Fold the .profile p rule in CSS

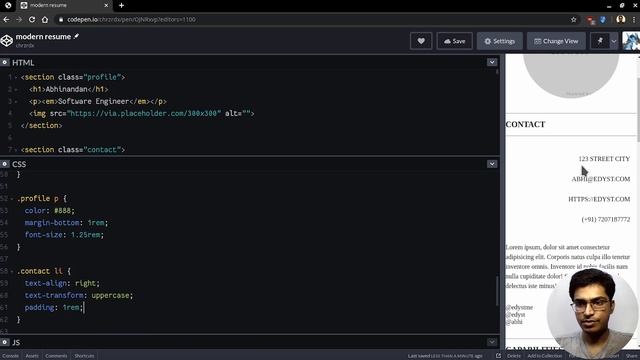pos(12,199)
